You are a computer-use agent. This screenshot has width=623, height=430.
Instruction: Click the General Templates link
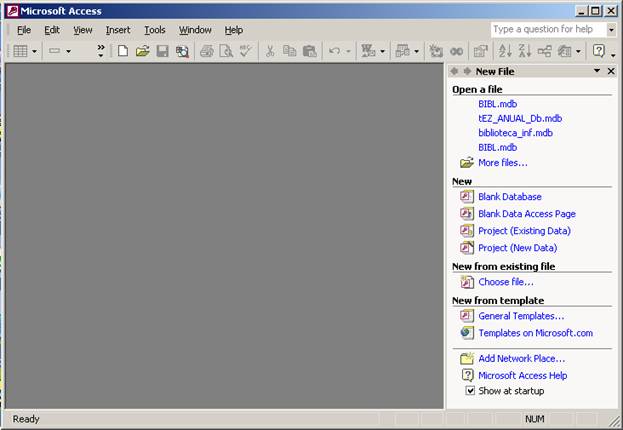pos(520,316)
